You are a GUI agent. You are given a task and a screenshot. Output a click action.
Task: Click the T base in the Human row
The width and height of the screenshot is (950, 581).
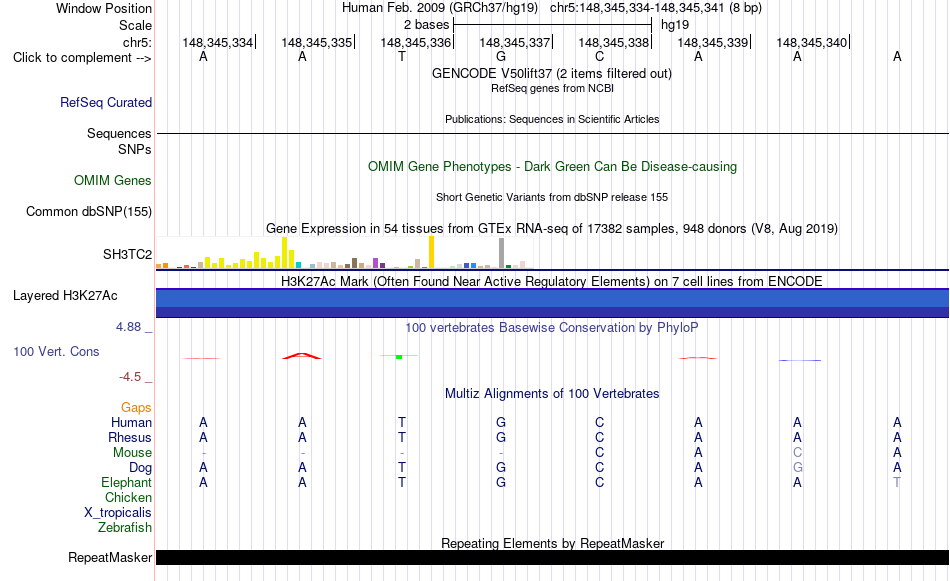tap(402, 423)
